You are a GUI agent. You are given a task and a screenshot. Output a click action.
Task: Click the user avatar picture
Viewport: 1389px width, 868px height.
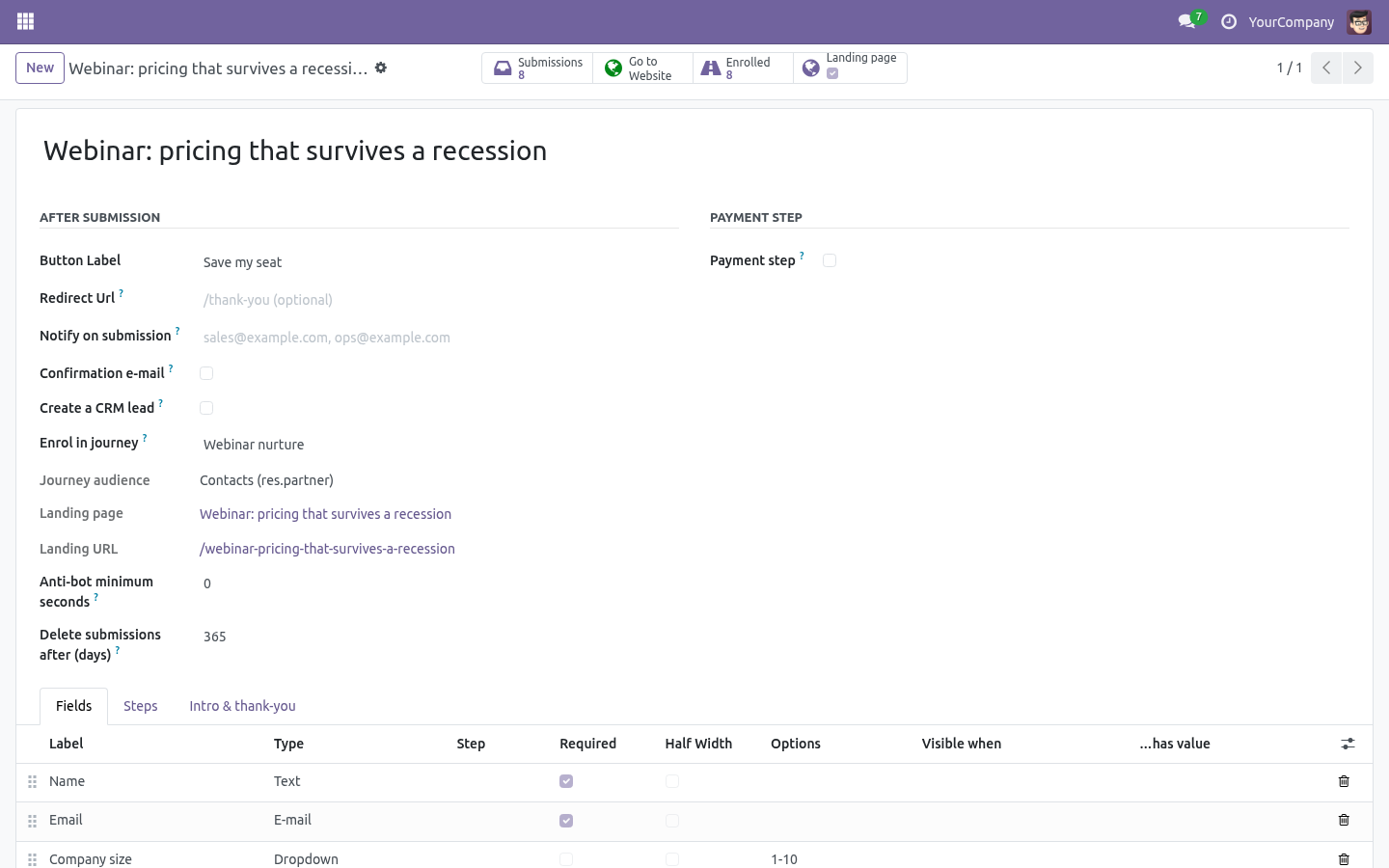1359,21
